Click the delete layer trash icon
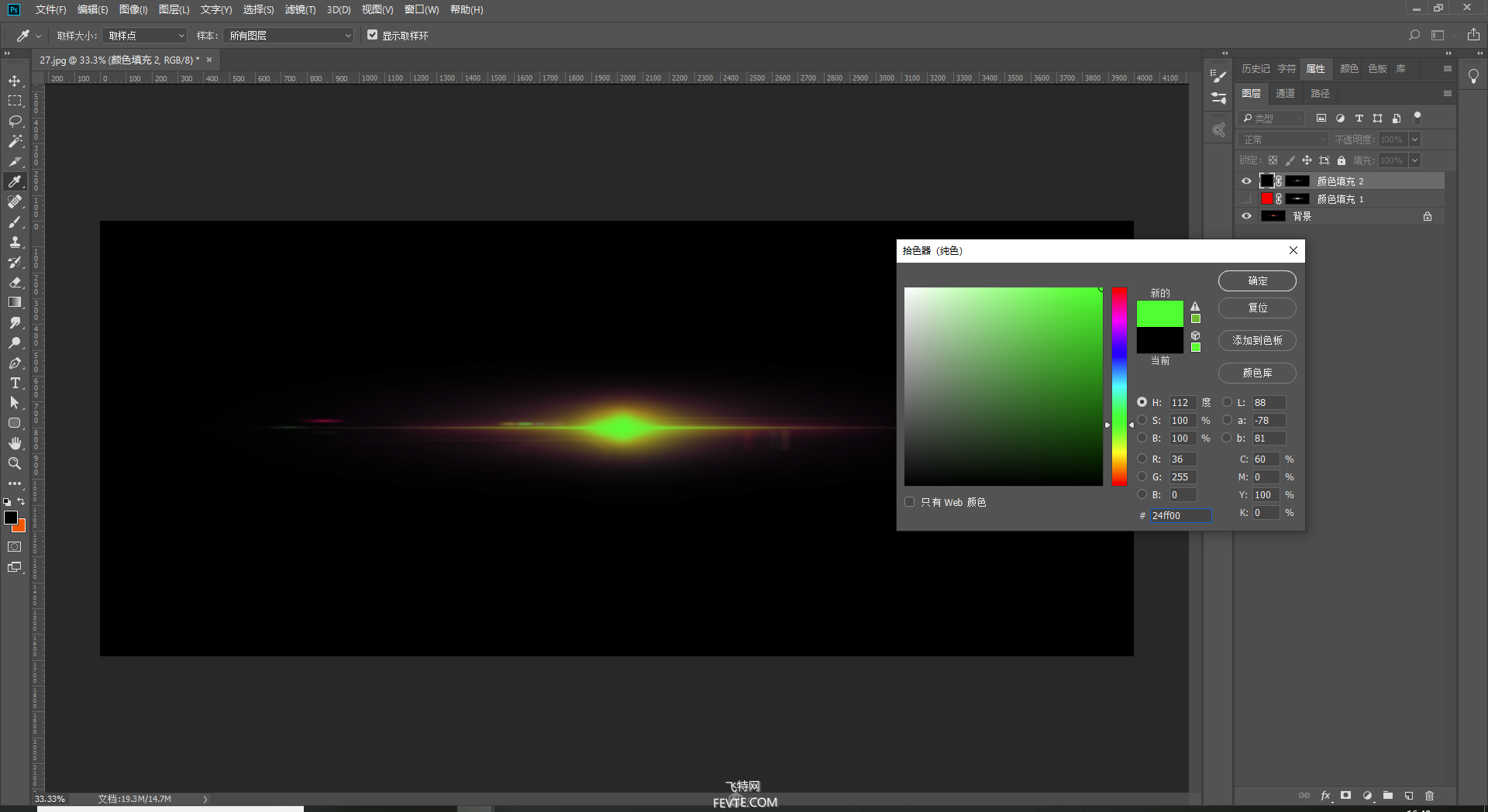The width and height of the screenshot is (1488, 812). [x=1430, y=796]
